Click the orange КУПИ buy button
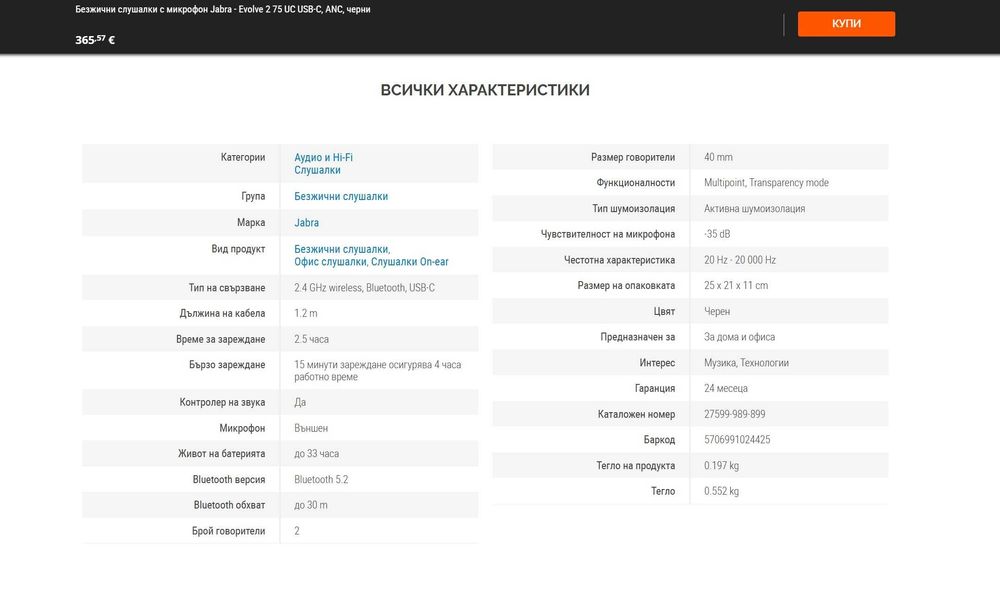The image size is (1000, 590). pyautogui.click(x=846, y=24)
